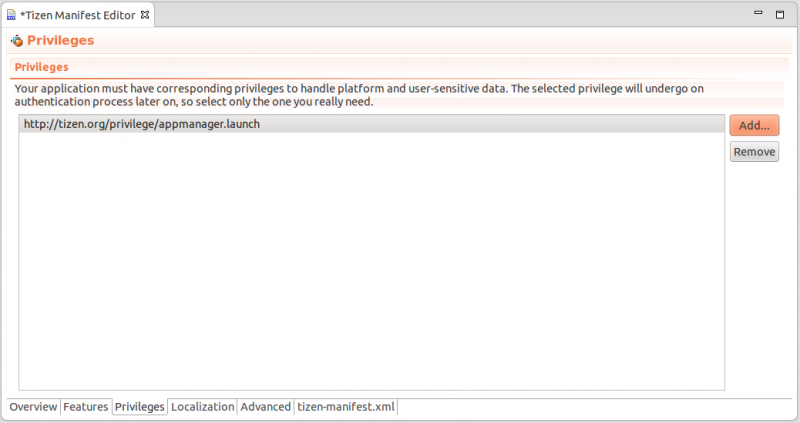
Task: Click the icon beside Privileges page heading
Action: tap(16, 41)
